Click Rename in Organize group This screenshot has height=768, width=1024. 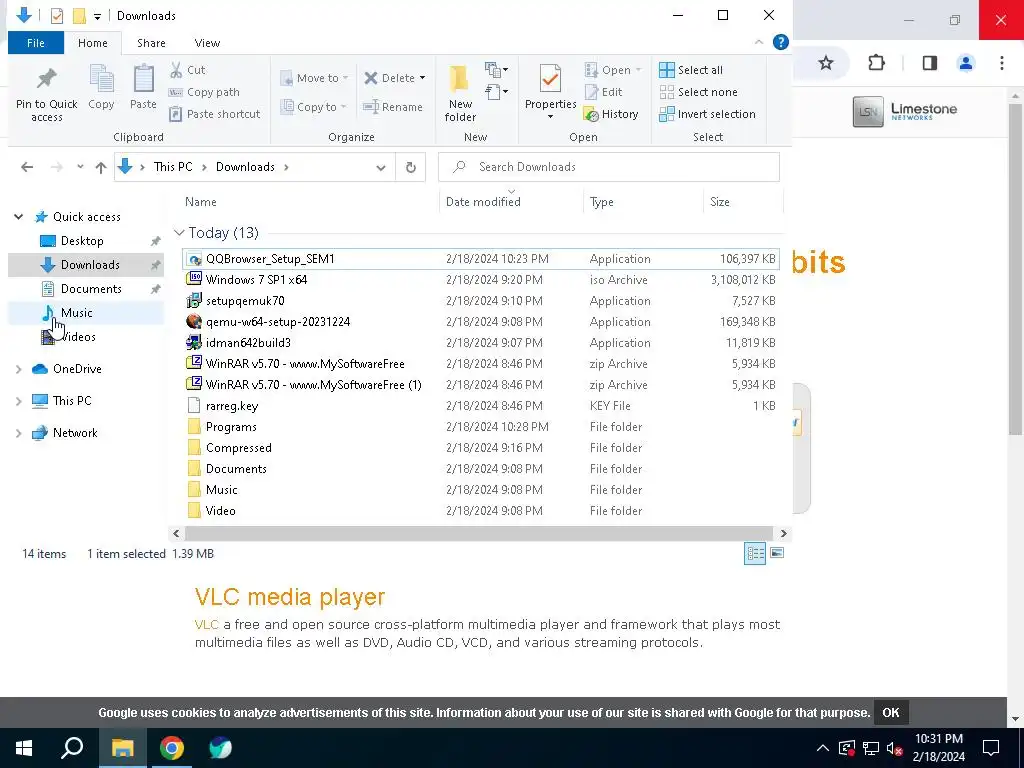coord(393,107)
